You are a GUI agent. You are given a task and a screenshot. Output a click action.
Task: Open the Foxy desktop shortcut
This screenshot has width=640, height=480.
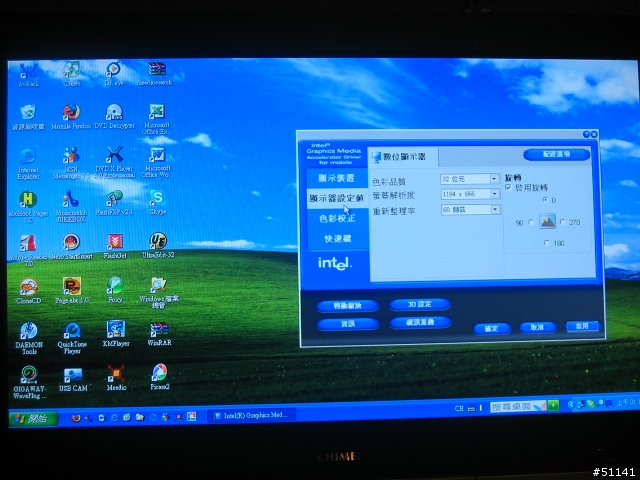115,290
